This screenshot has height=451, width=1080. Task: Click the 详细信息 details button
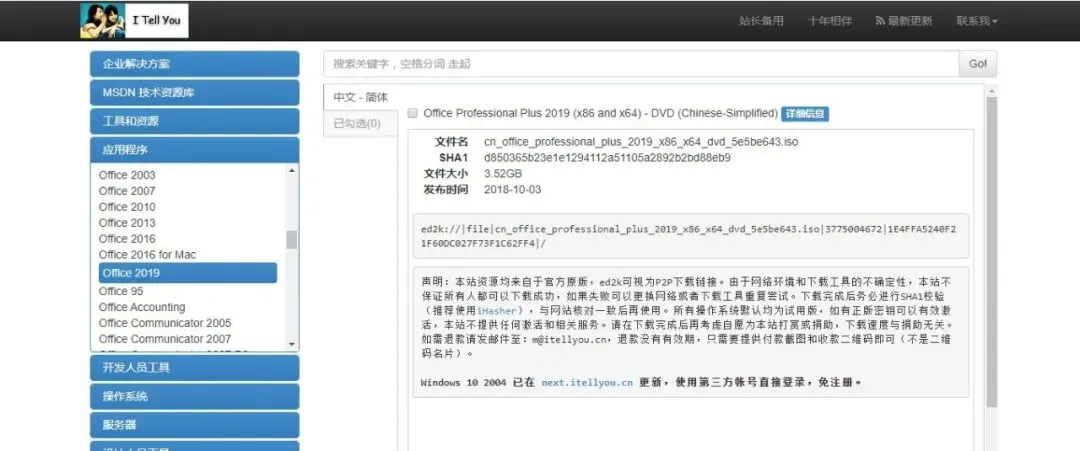pyautogui.click(x=805, y=114)
